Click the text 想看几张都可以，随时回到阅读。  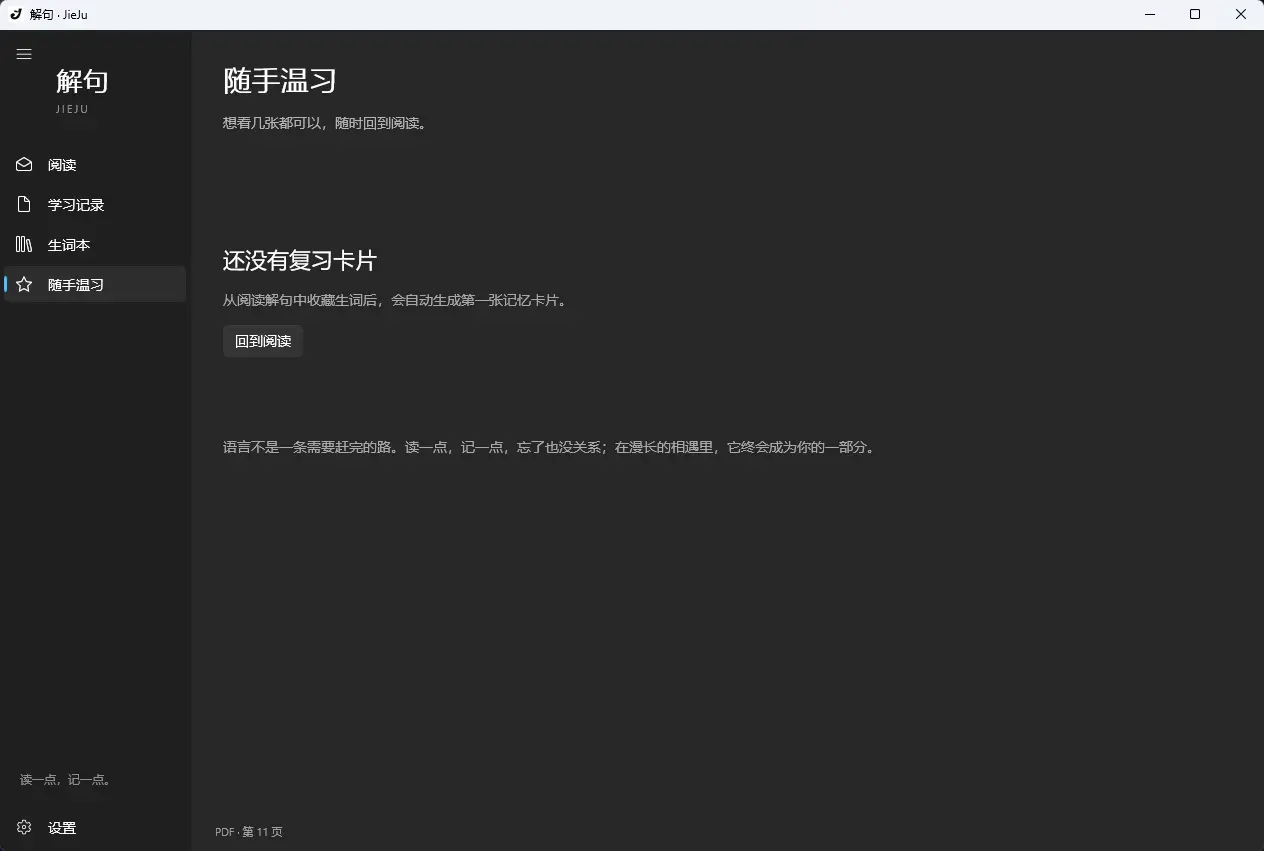pyautogui.click(x=325, y=124)
